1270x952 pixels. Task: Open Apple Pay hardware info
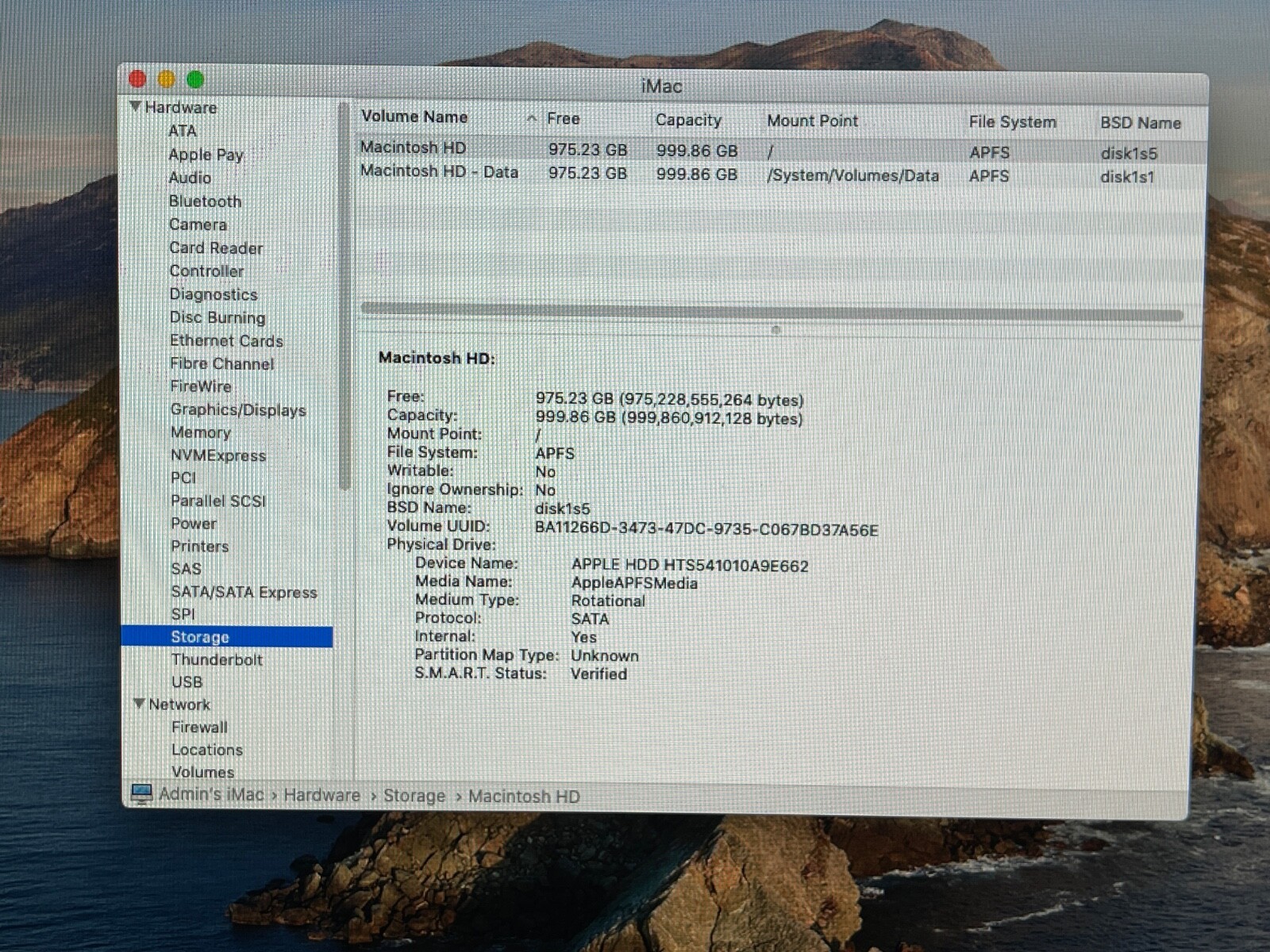[x=206, y=155]
